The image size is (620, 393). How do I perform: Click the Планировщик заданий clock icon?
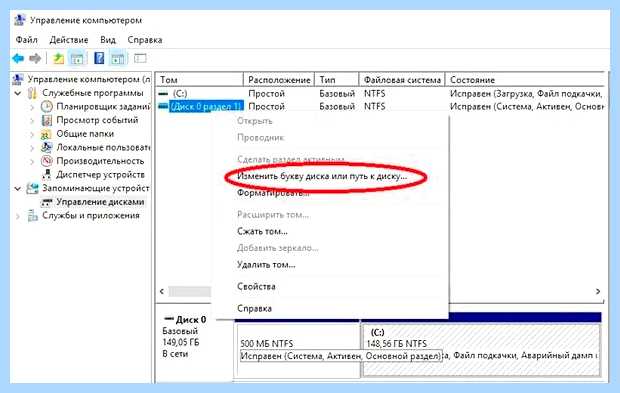(47, 106)
